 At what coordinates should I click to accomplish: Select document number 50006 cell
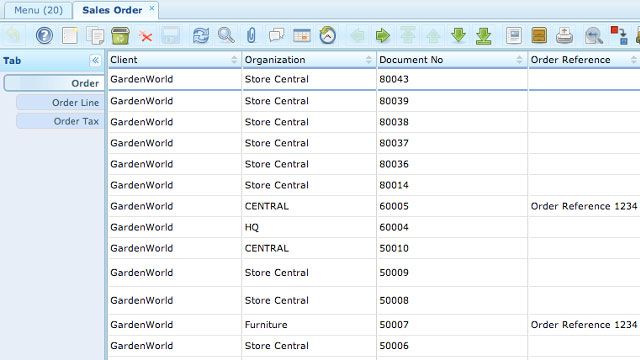(452, 346)
